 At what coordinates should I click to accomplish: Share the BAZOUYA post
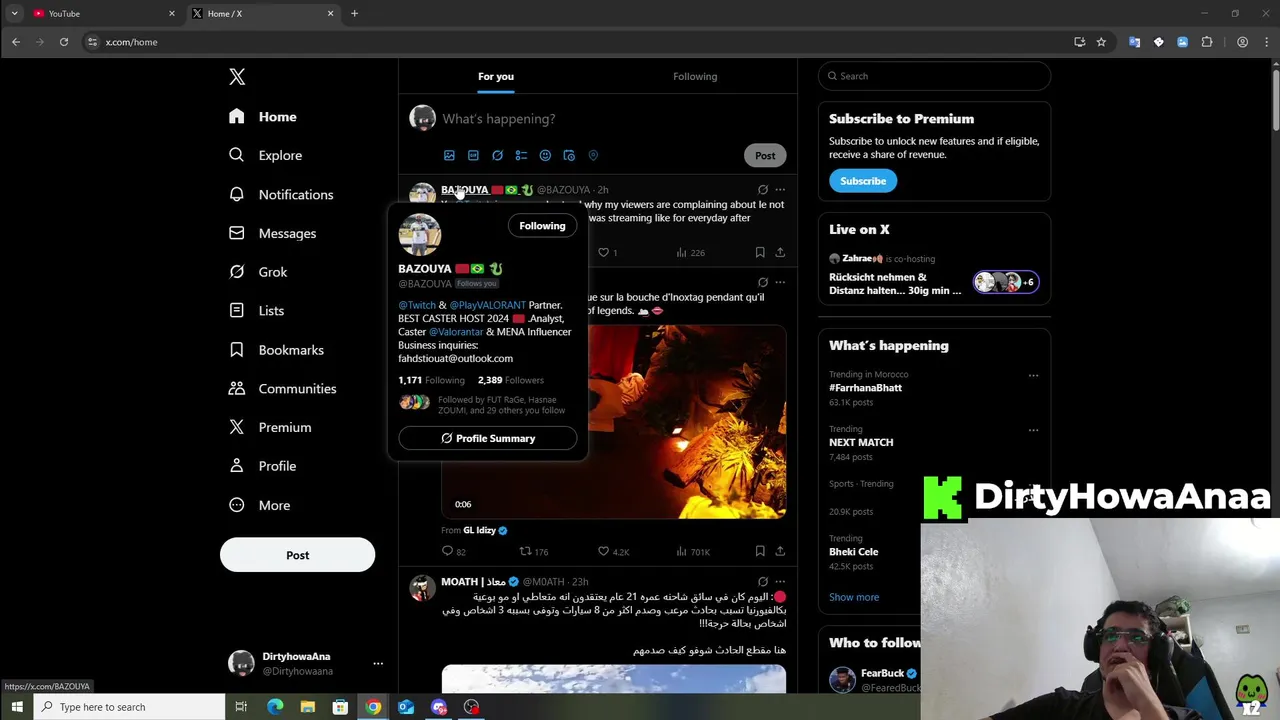(x=780, y=253)
